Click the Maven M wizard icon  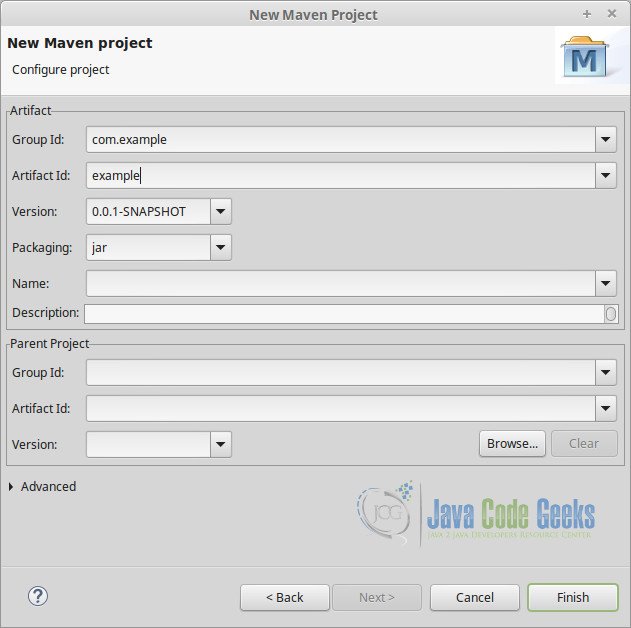[584, 59]
